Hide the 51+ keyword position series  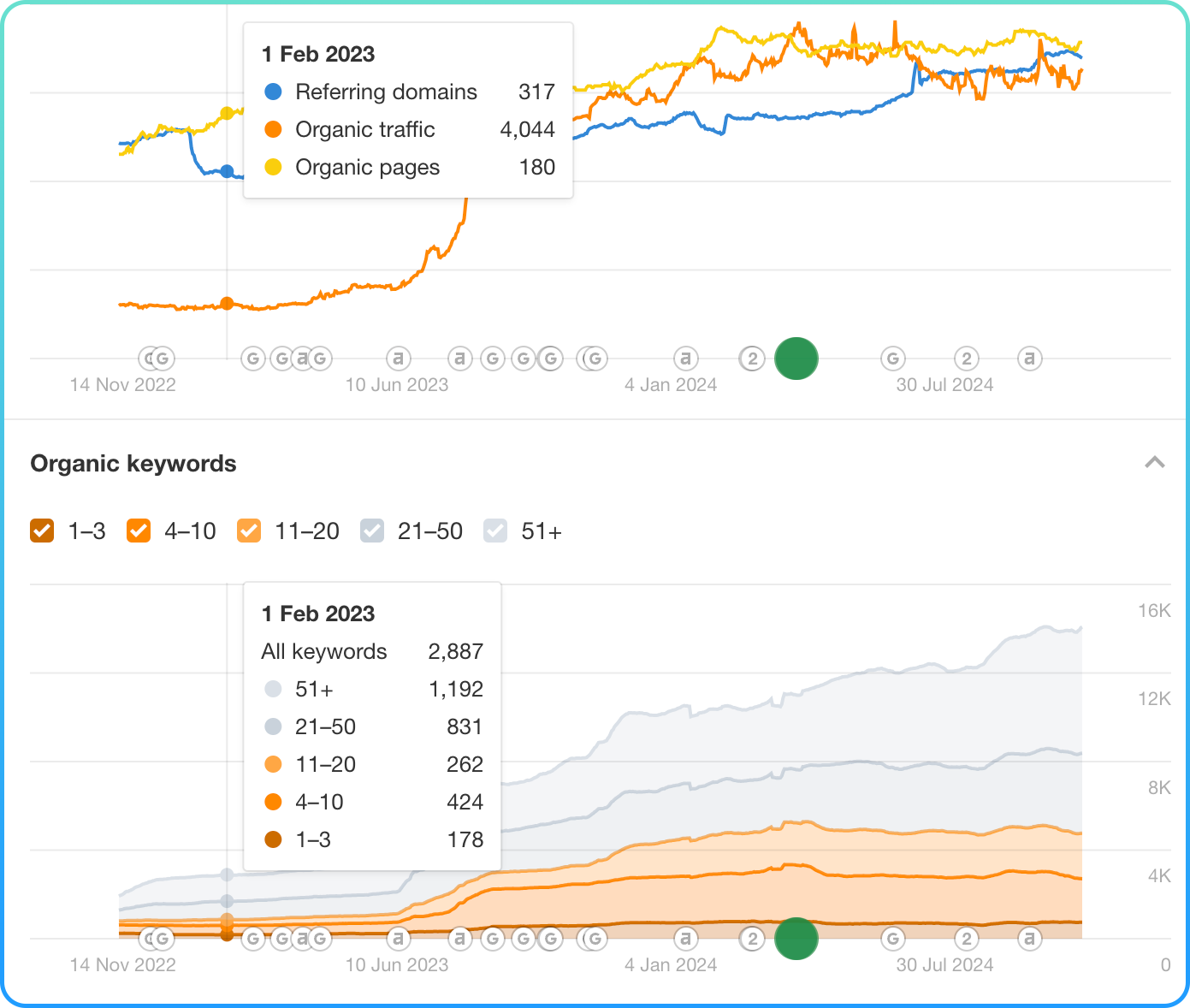coord(495,531)
